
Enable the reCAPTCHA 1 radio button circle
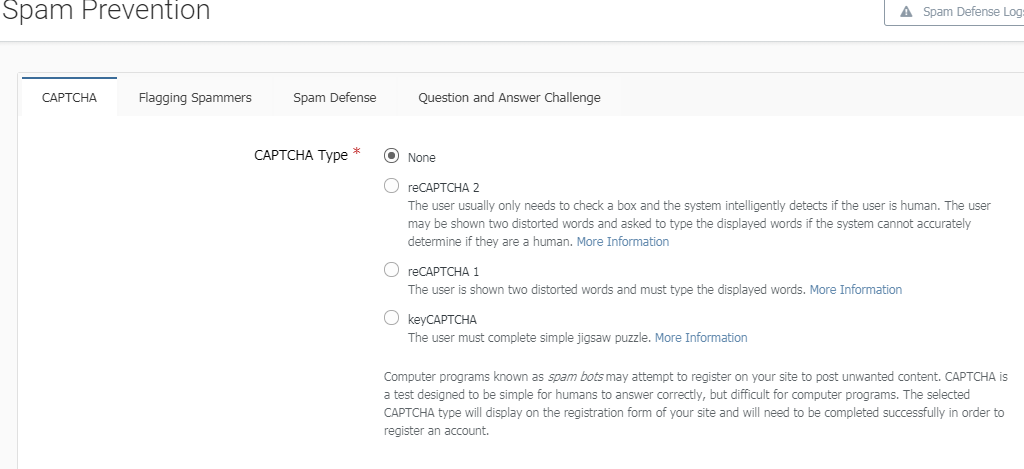(391, 270)
